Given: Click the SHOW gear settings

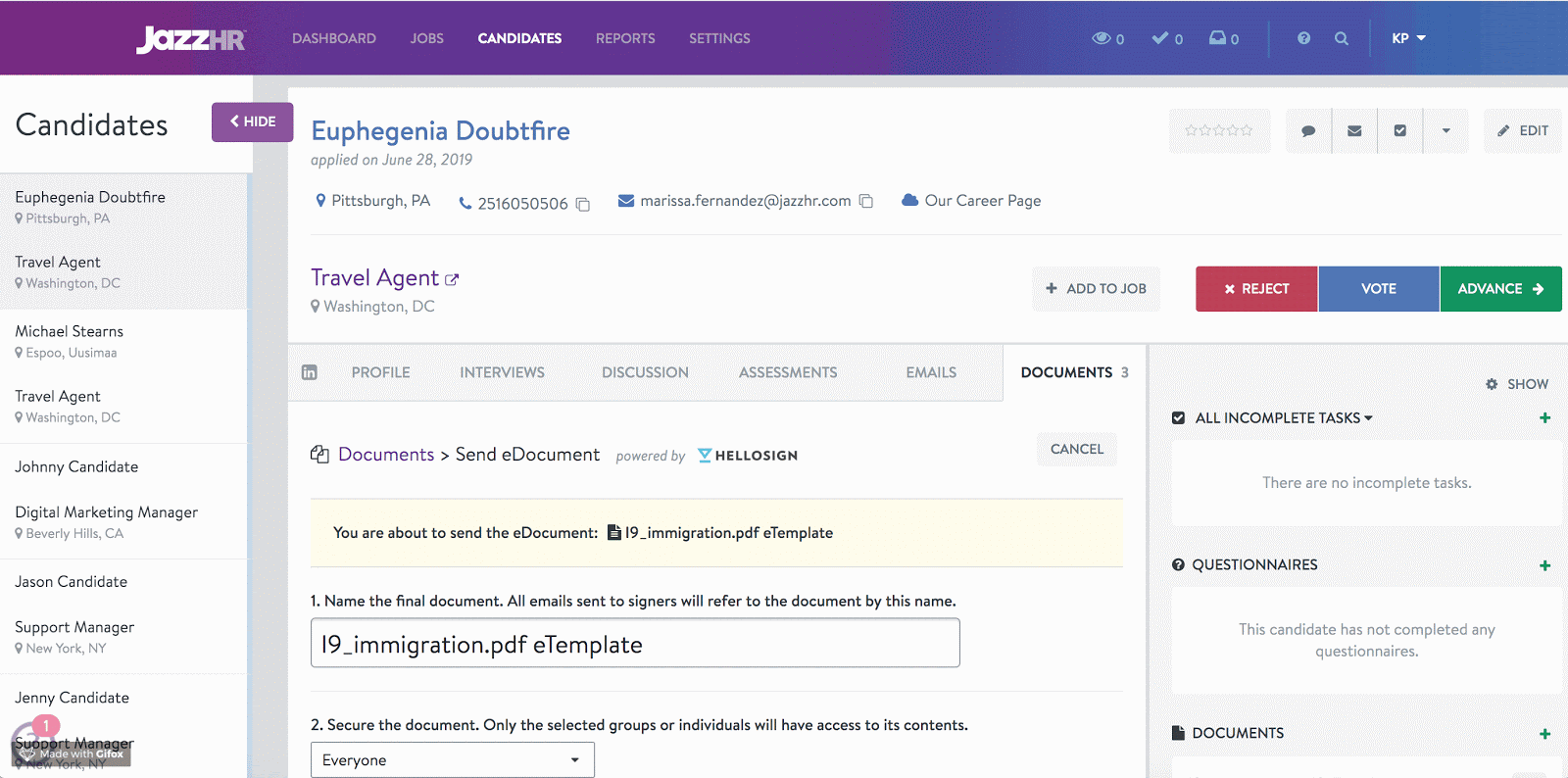Looking at the screenshot, I should click(1517, 384).
